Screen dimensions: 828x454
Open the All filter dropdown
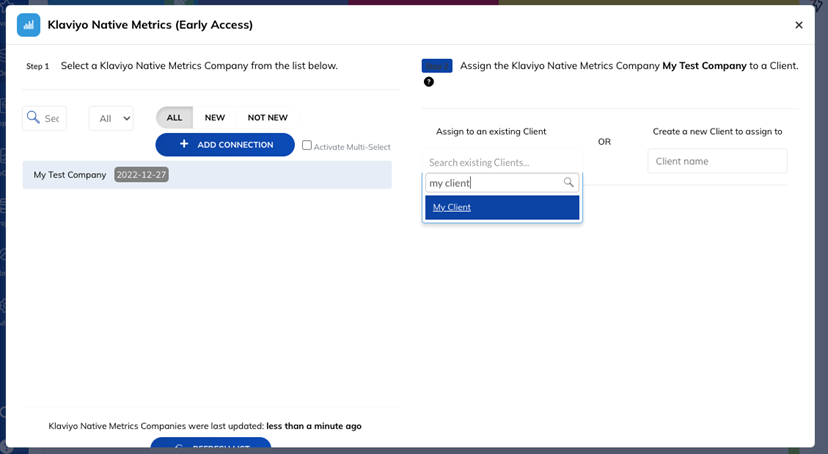tap(111, 118)
